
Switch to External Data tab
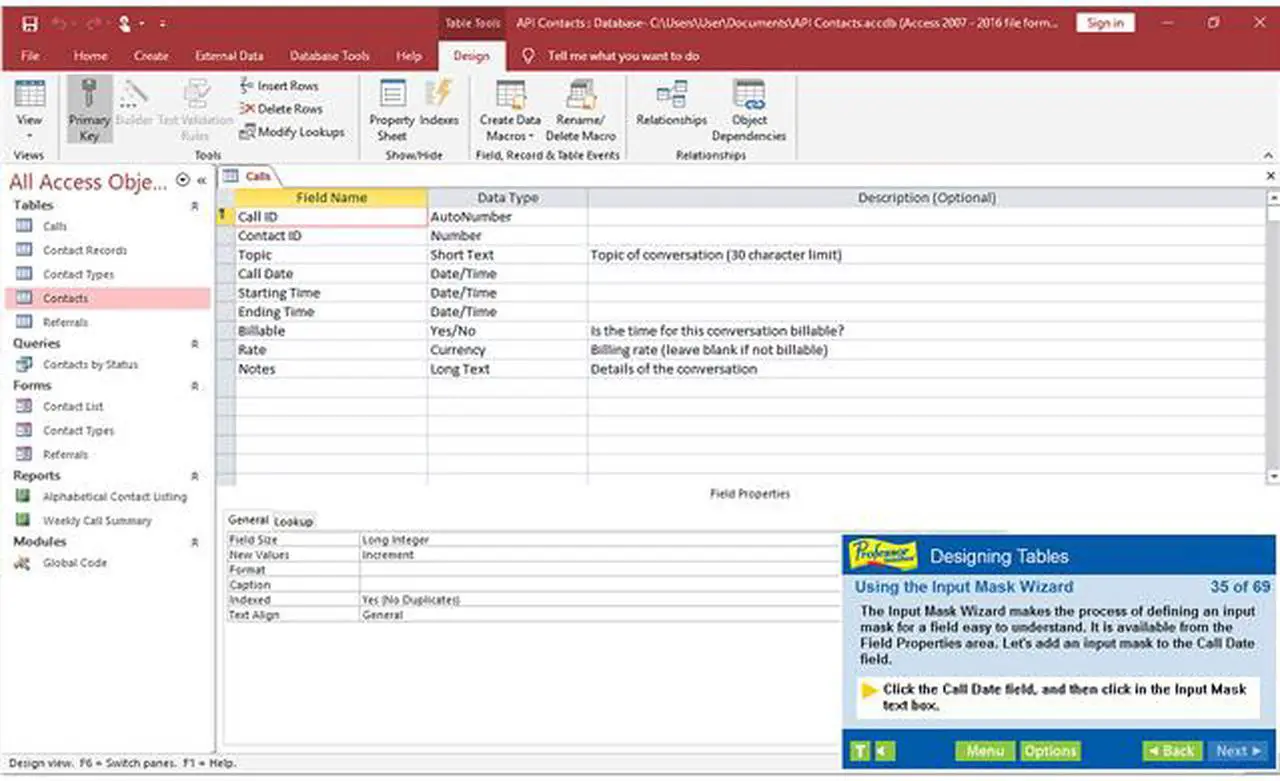tap(229, 56)
